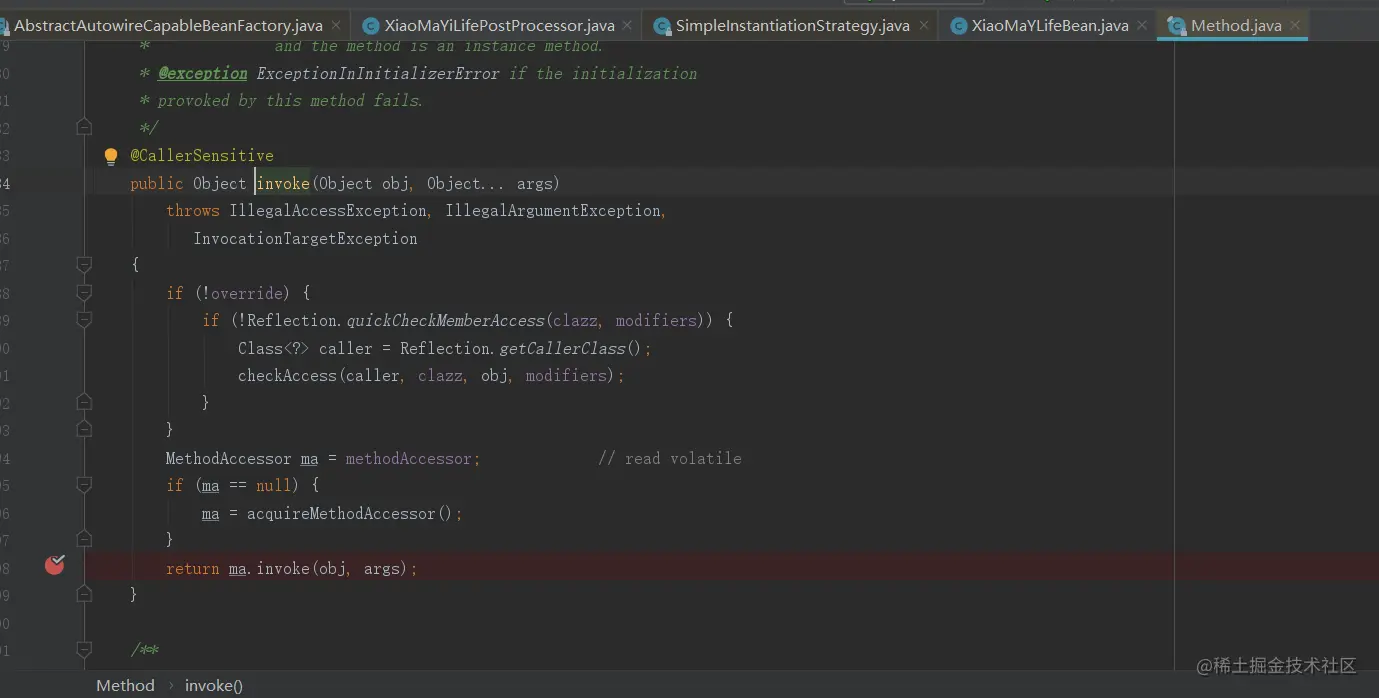1379x698 pixels.
Task: Close the XiaoMaYiLifePostProcessor.java tab
Action: 627,26
